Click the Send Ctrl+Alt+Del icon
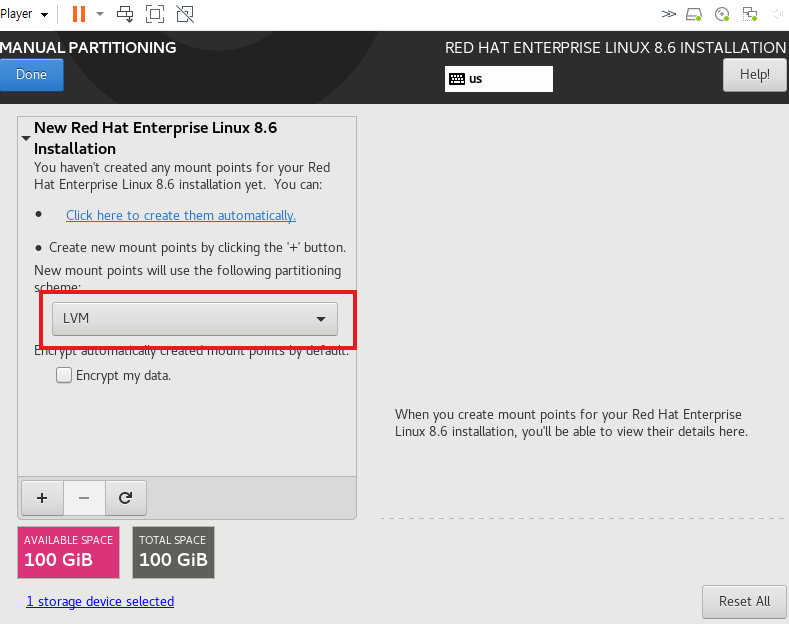This screenshot has height=624, width=789. click(125, 14)
